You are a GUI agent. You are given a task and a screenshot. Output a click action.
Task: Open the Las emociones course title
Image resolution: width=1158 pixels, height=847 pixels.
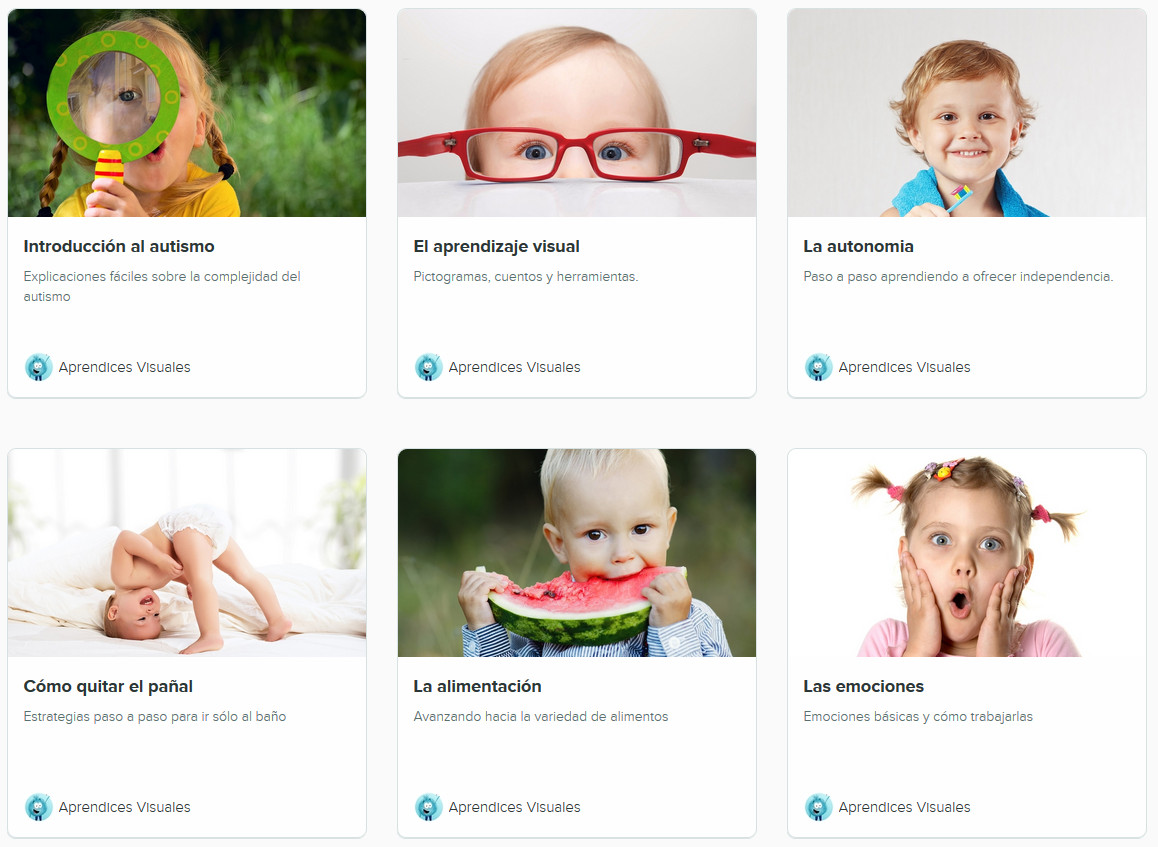[863, 687]
